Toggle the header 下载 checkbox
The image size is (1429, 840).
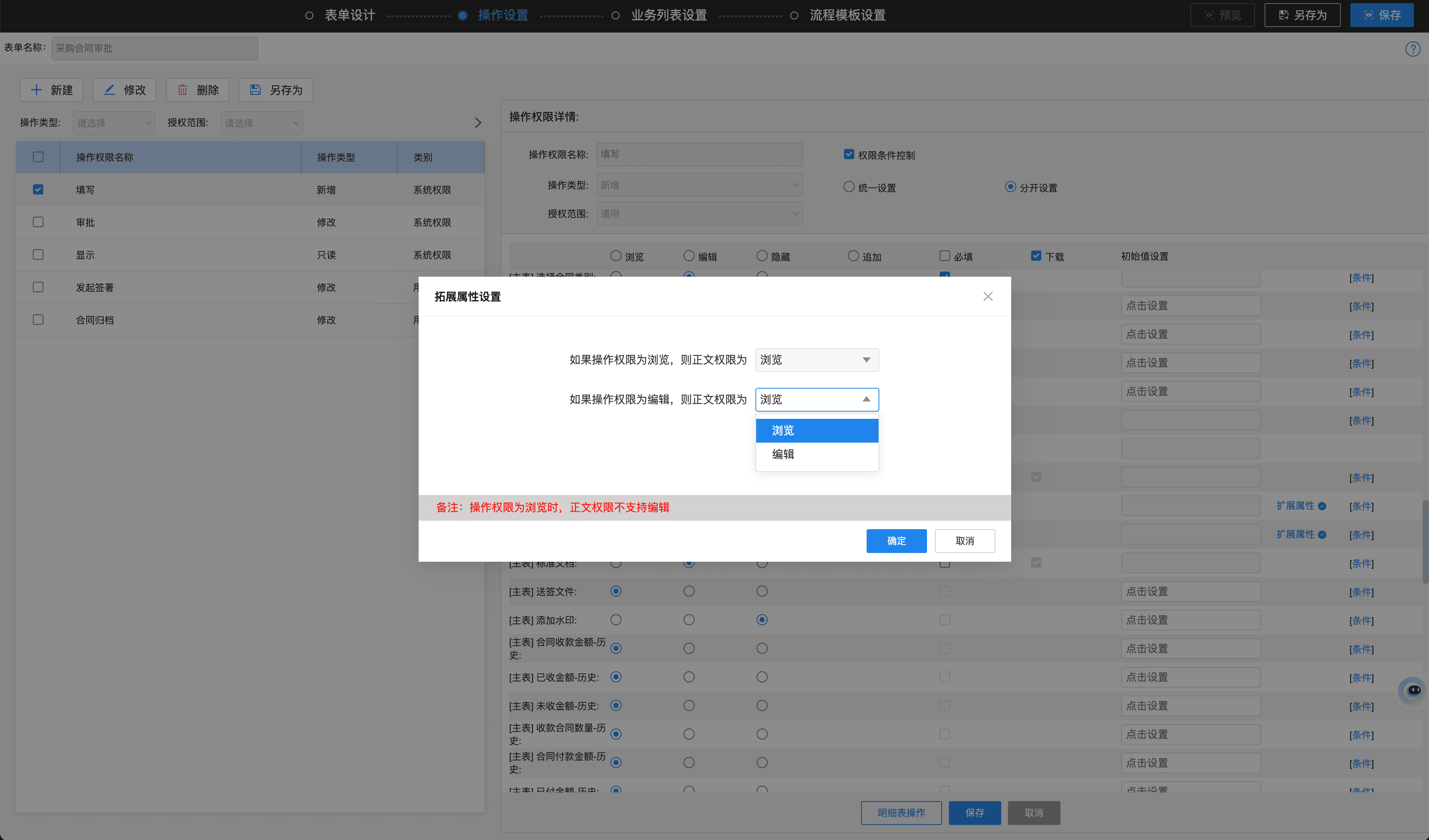[x=1036, y=256]
